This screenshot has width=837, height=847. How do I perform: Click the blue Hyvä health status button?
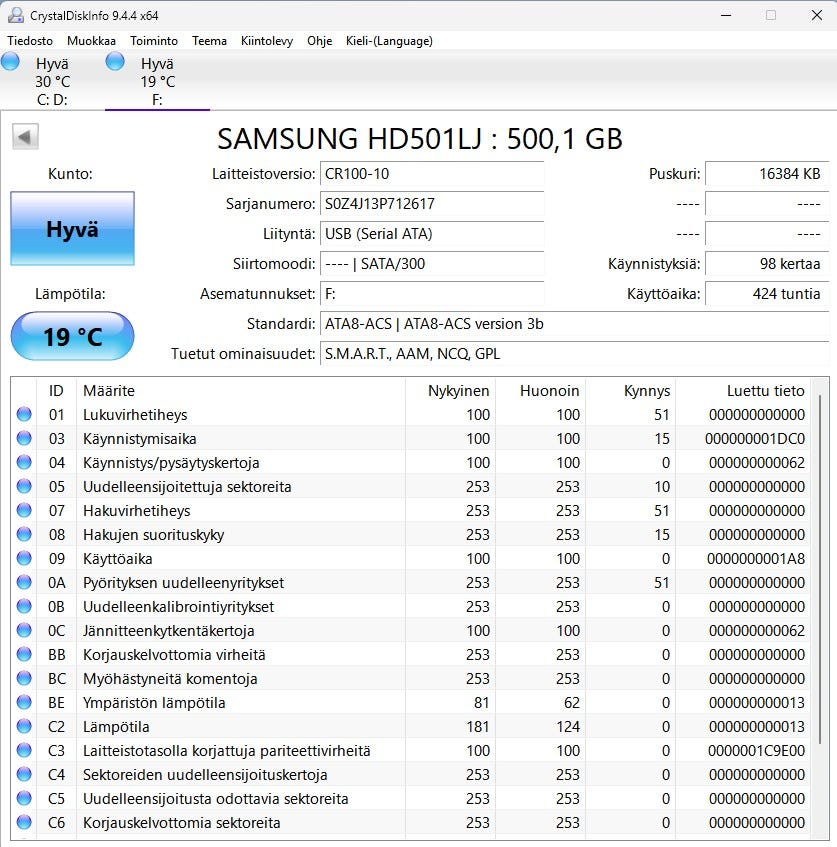point(72,229)
